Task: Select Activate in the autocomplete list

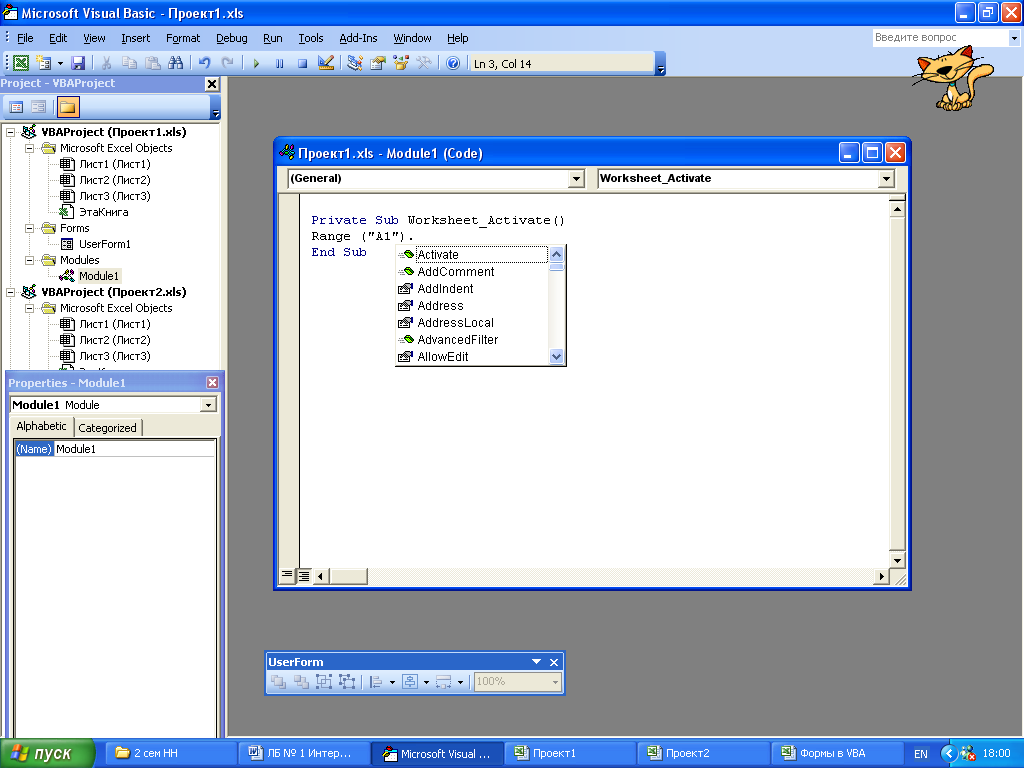Action: point(473,255)
